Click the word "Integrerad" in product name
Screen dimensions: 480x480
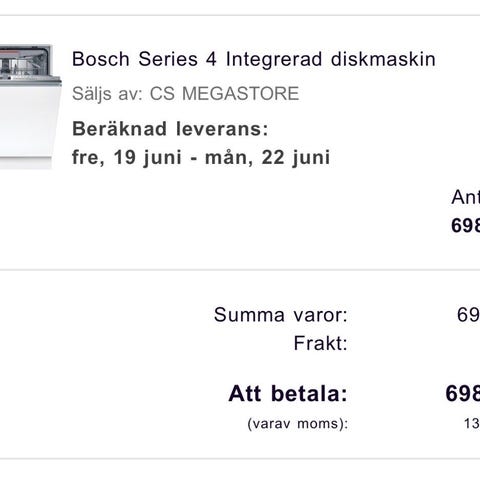point(274,60)
